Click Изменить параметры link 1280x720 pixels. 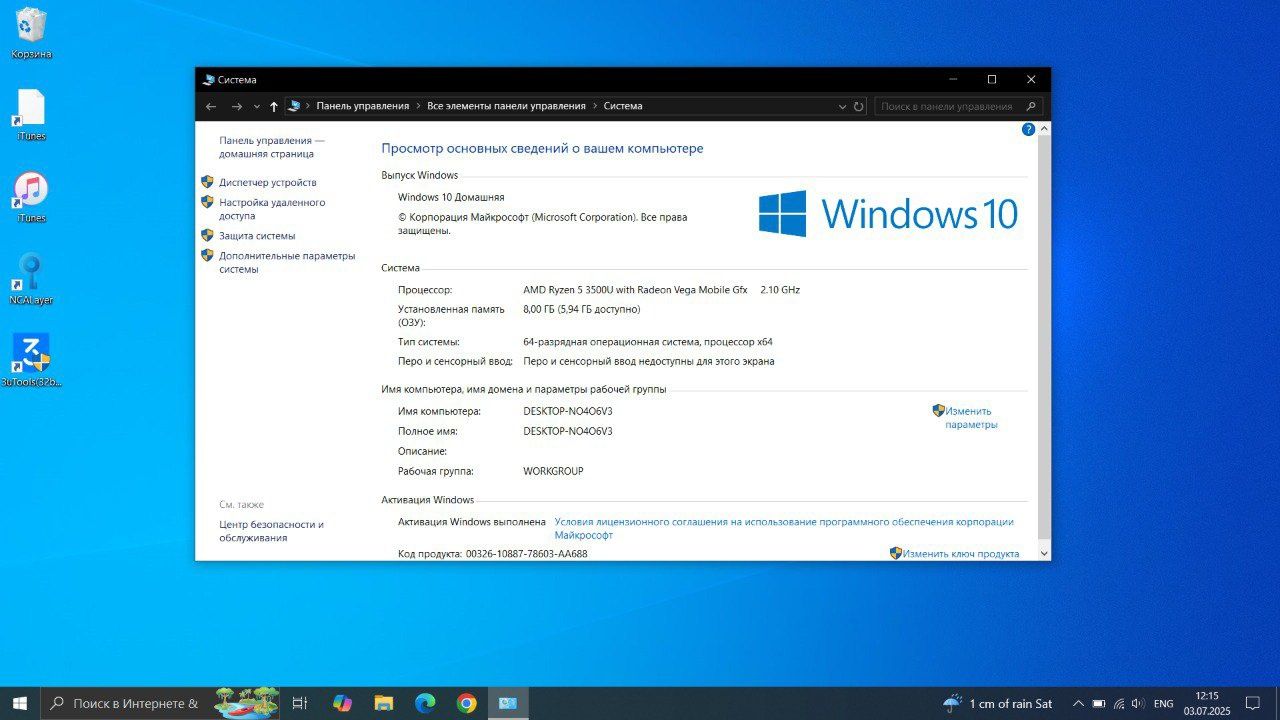(971, 418)
